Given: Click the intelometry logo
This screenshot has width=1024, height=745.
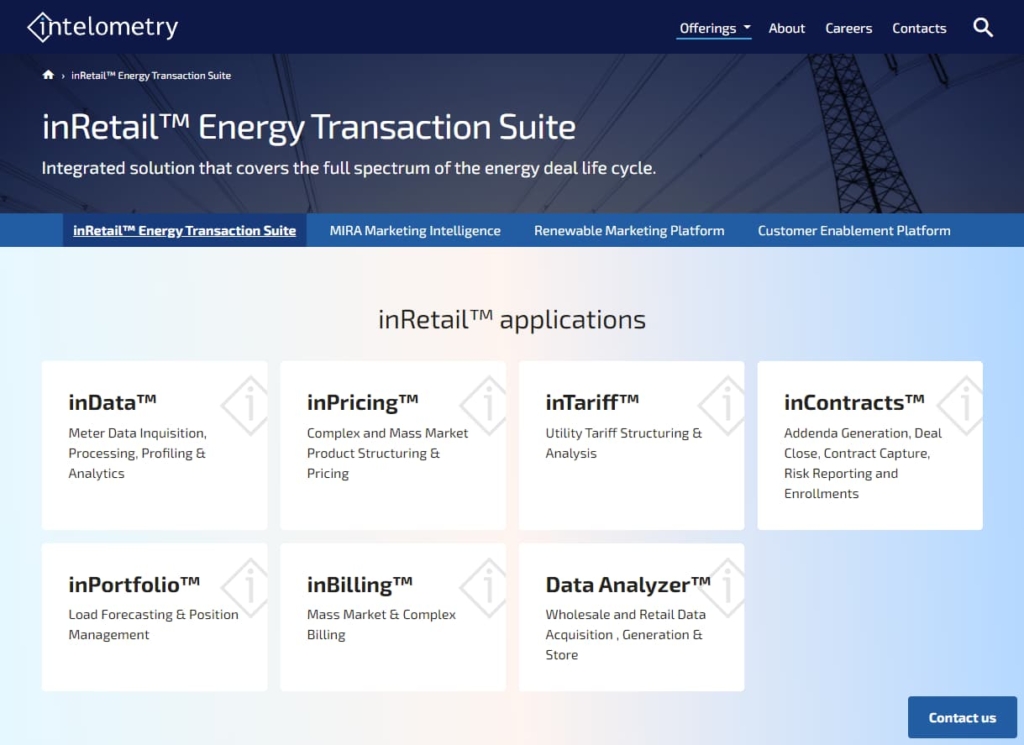Looking at the screenshot, I should [103, 27].
